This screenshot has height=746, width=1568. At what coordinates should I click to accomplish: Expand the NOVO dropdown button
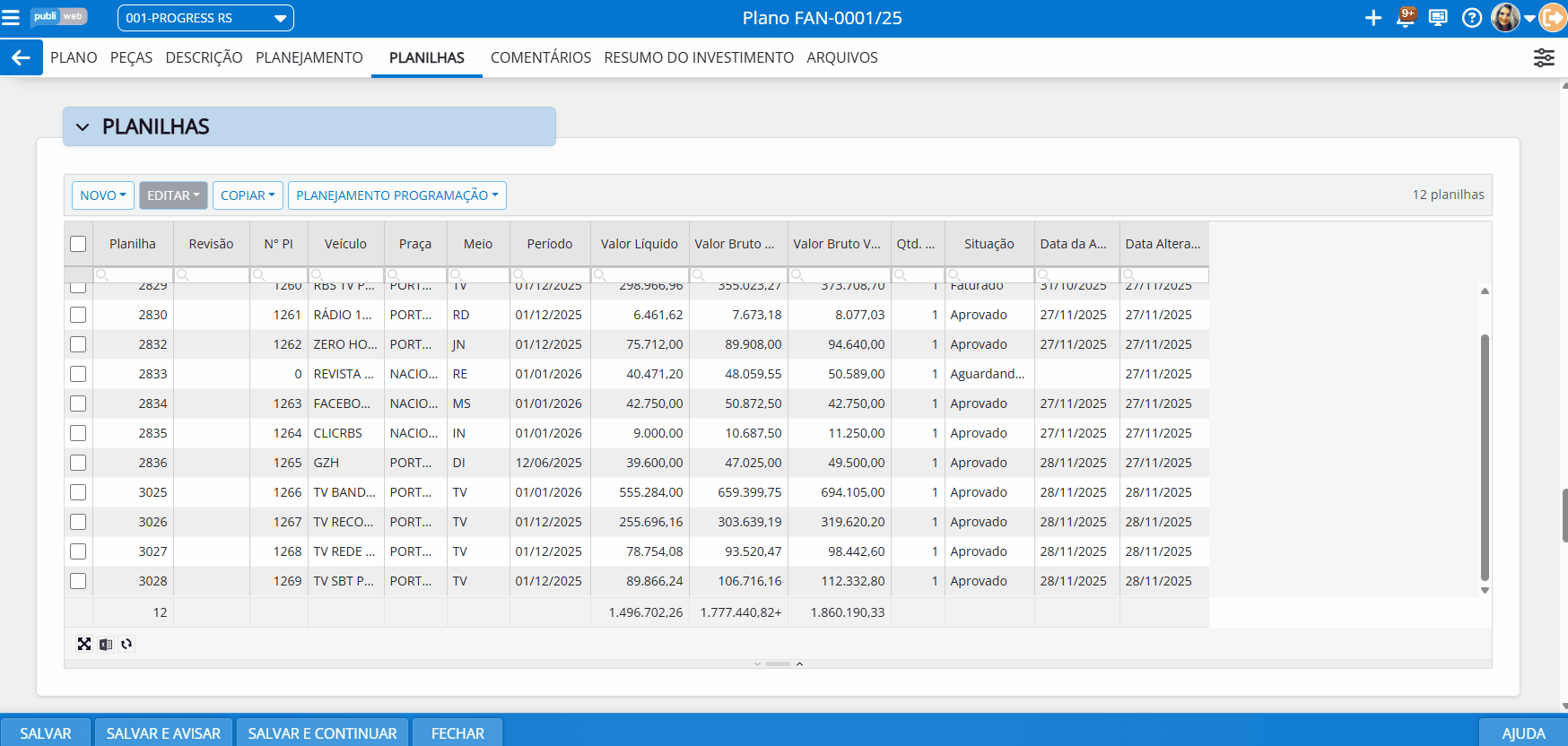103,195
